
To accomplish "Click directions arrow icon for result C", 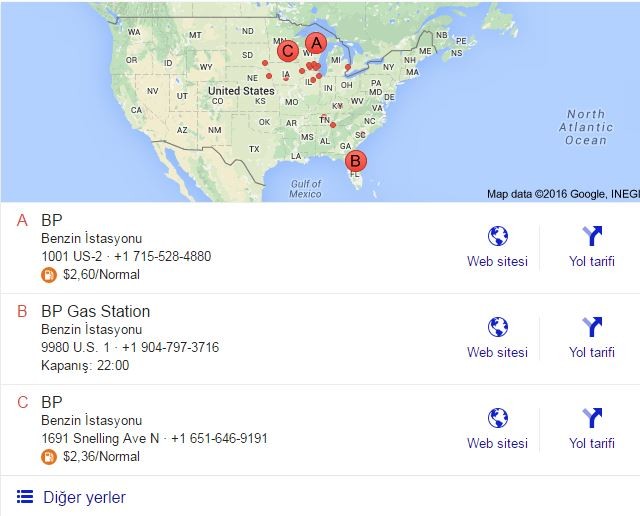I will [592, 418].
